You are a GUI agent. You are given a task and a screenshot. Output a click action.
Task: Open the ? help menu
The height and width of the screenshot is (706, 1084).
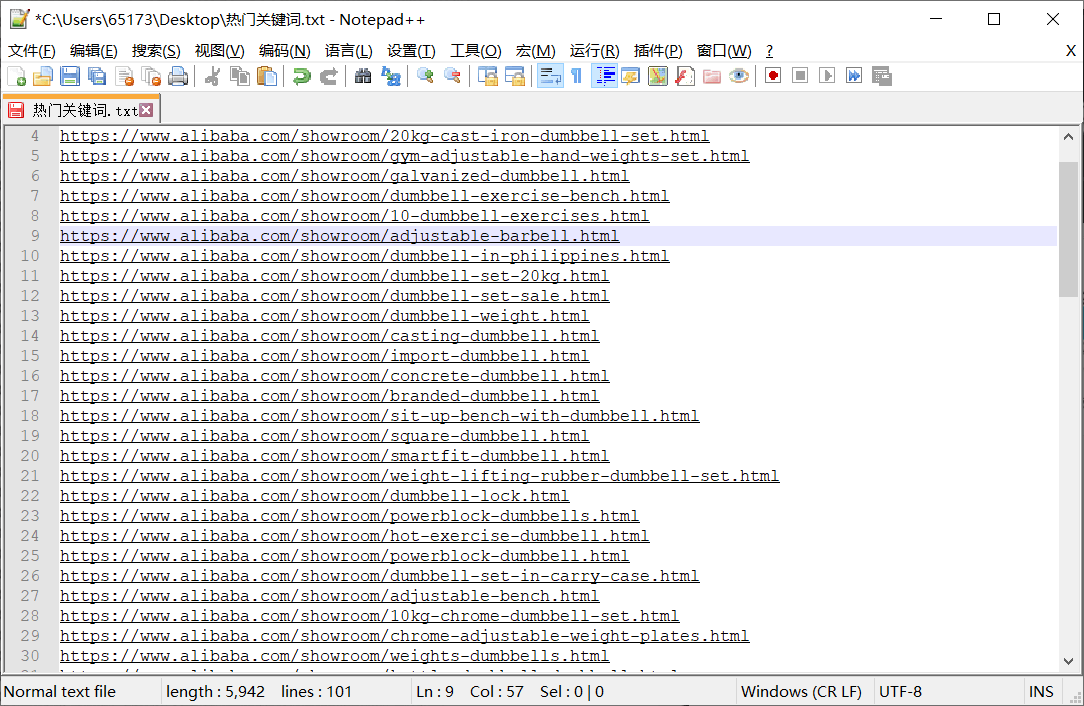pyautogui.click(x=769, y=50)
